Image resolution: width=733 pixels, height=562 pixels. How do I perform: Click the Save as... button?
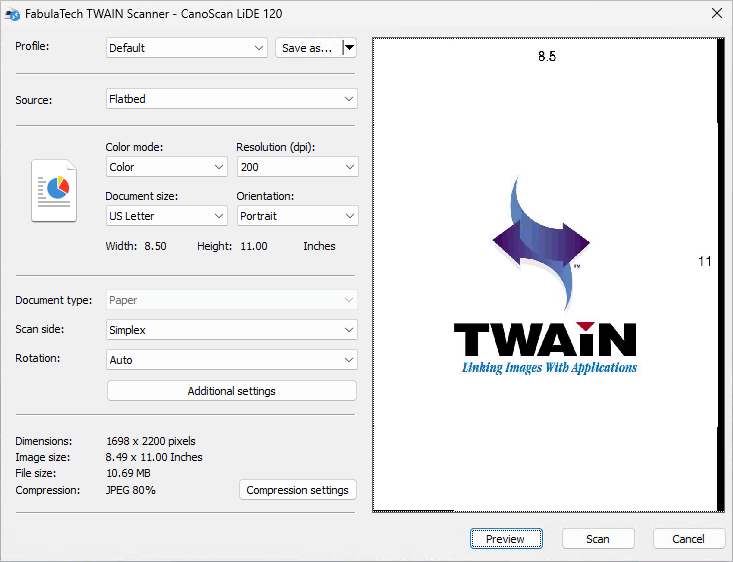[x=307, y=48]
